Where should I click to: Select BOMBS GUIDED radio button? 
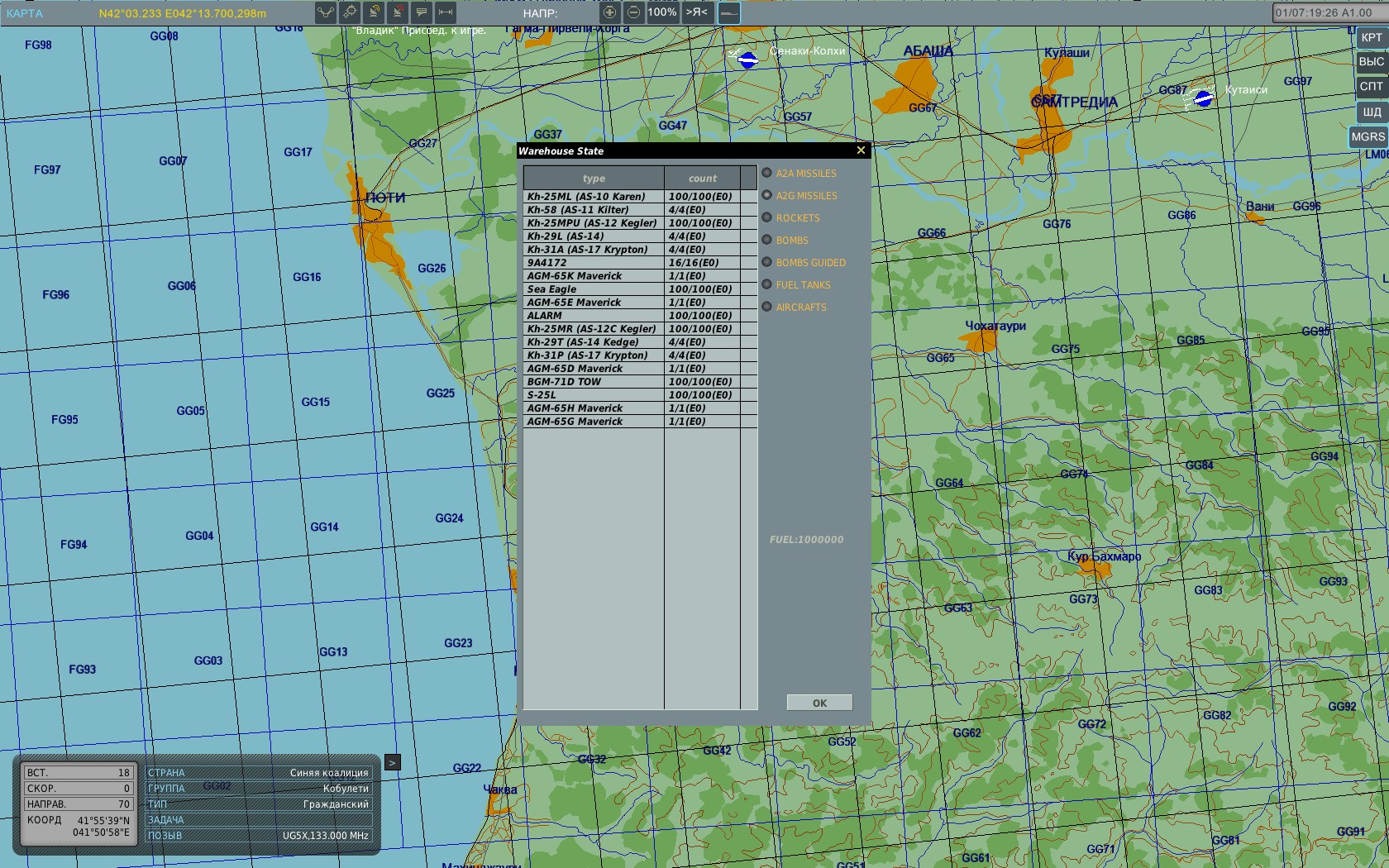[766, 262]
